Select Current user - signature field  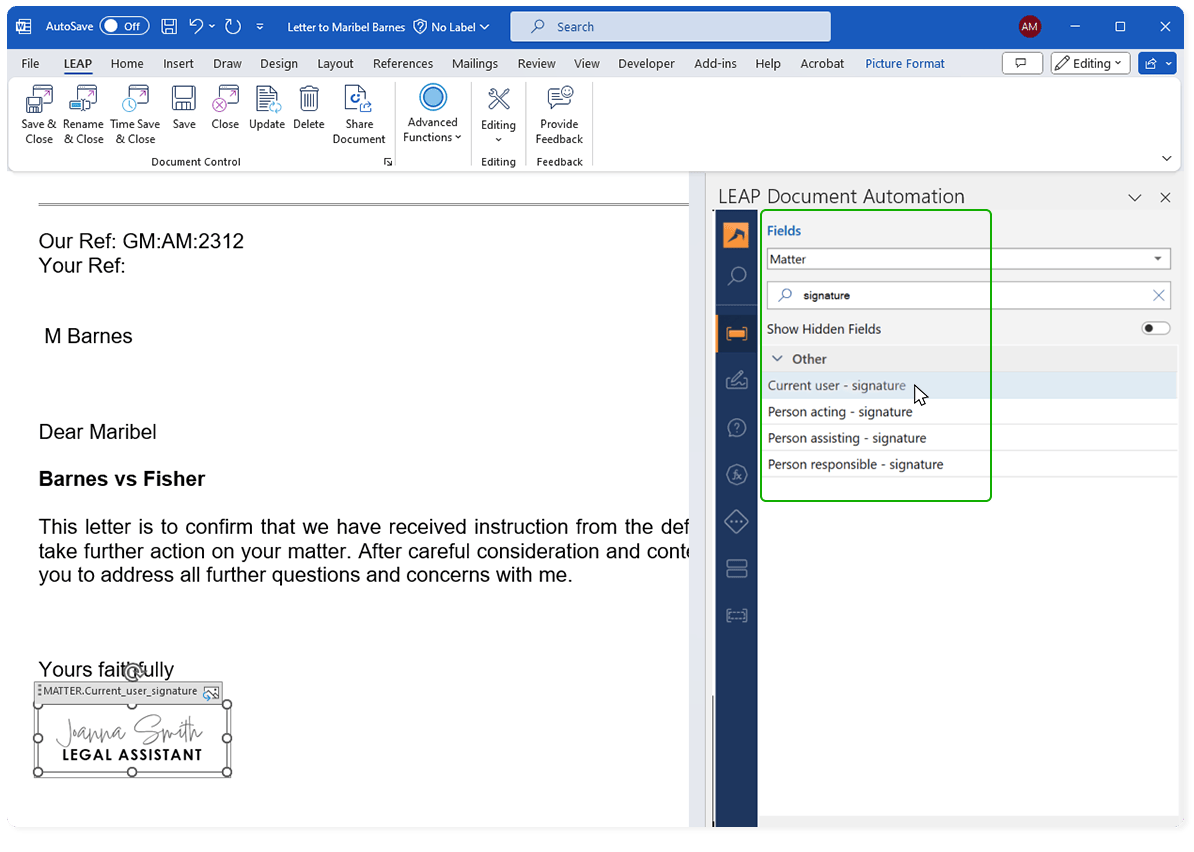point(969,385)
